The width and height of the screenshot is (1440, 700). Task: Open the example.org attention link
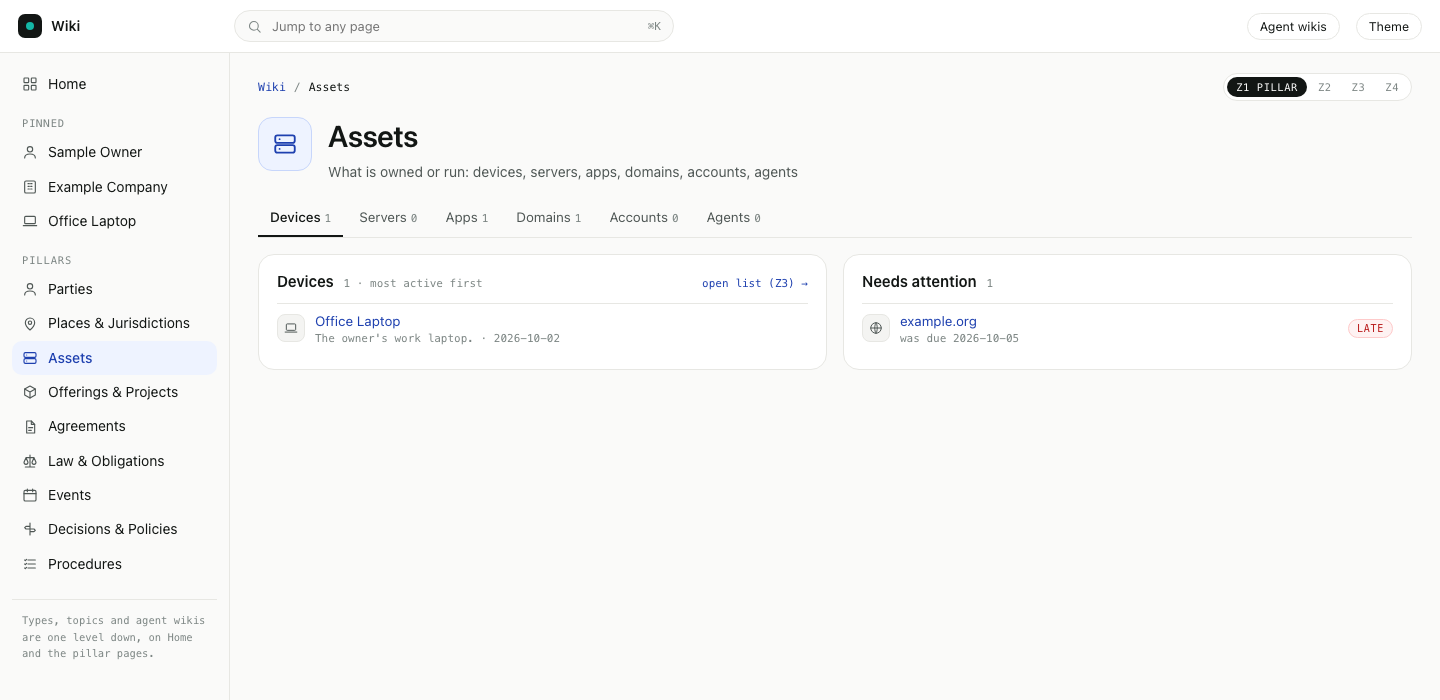click(938, 321)
